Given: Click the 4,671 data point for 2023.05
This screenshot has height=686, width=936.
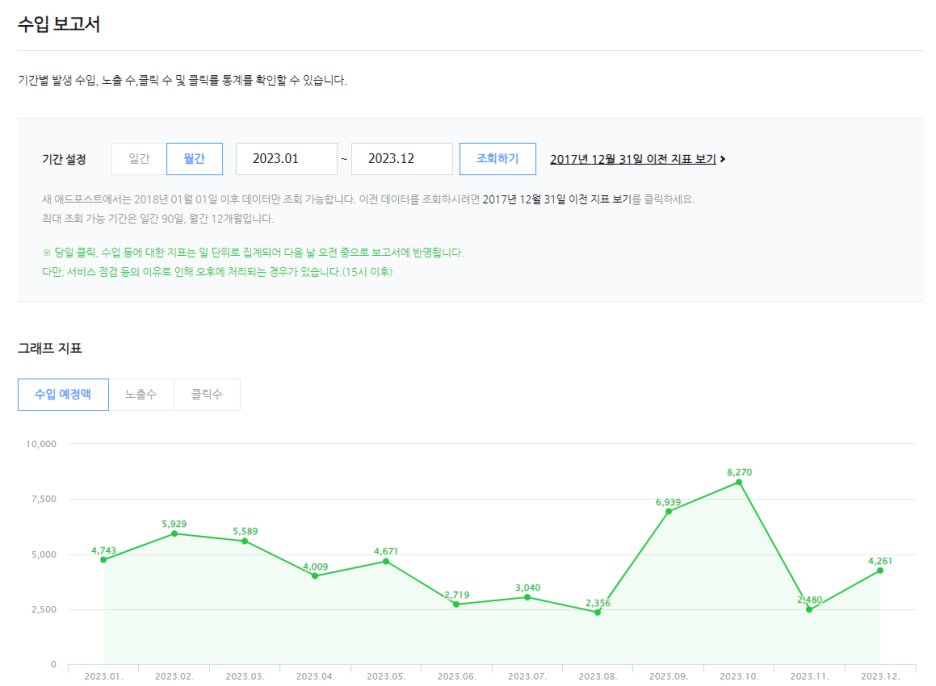Looking at the screenshot, I should tap(386, 561).
